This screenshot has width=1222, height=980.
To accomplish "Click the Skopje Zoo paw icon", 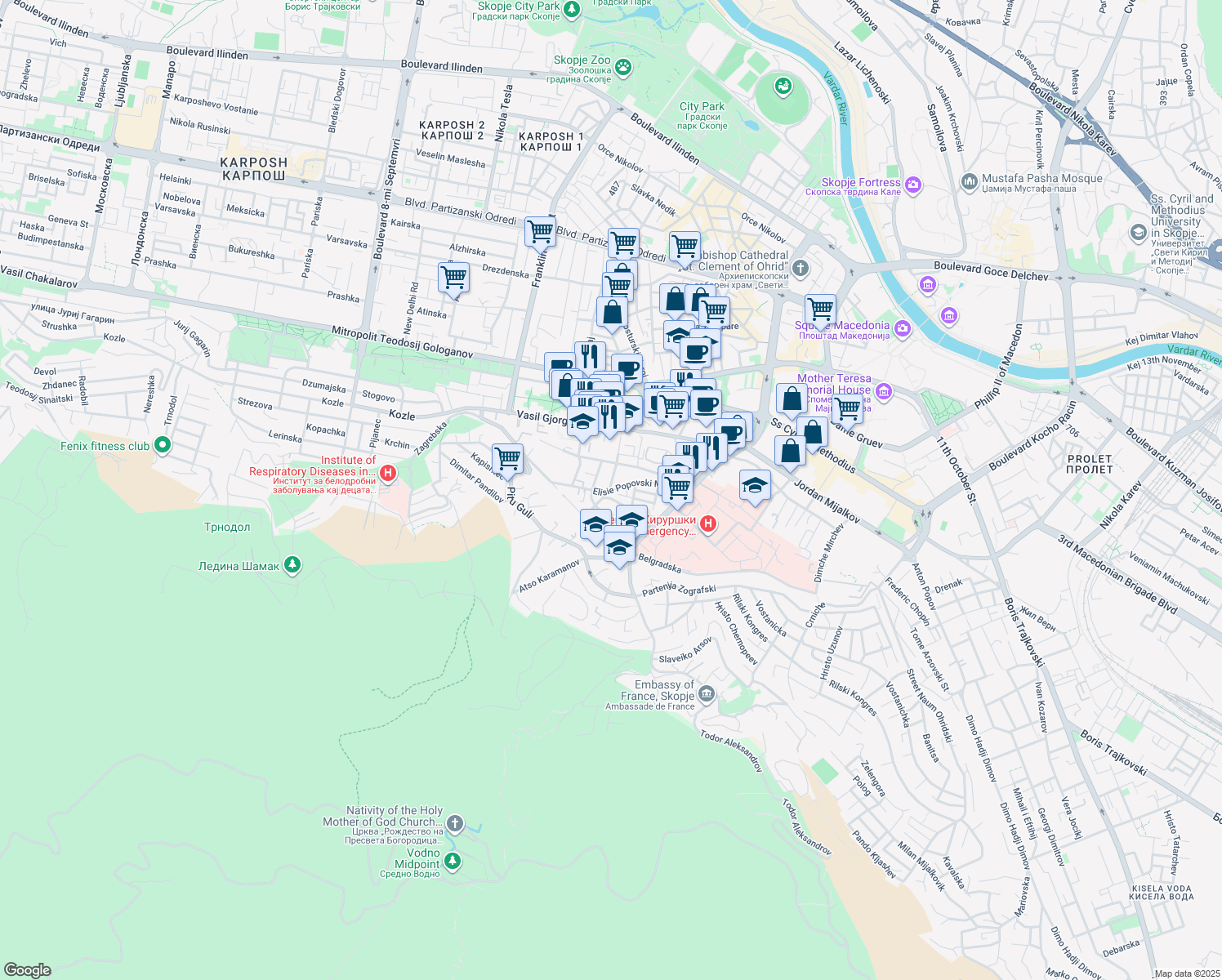I will click(x=624, y=67).
